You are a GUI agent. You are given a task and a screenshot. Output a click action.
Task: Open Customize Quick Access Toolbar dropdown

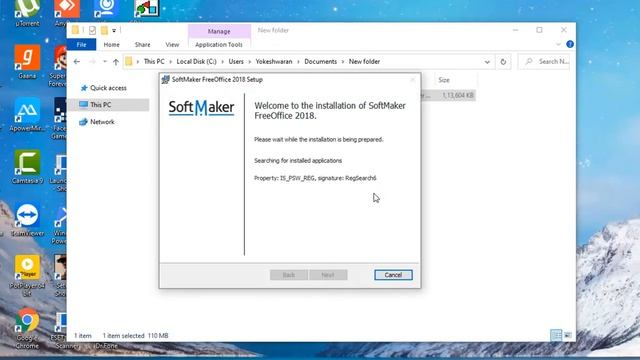click(114, 31)
